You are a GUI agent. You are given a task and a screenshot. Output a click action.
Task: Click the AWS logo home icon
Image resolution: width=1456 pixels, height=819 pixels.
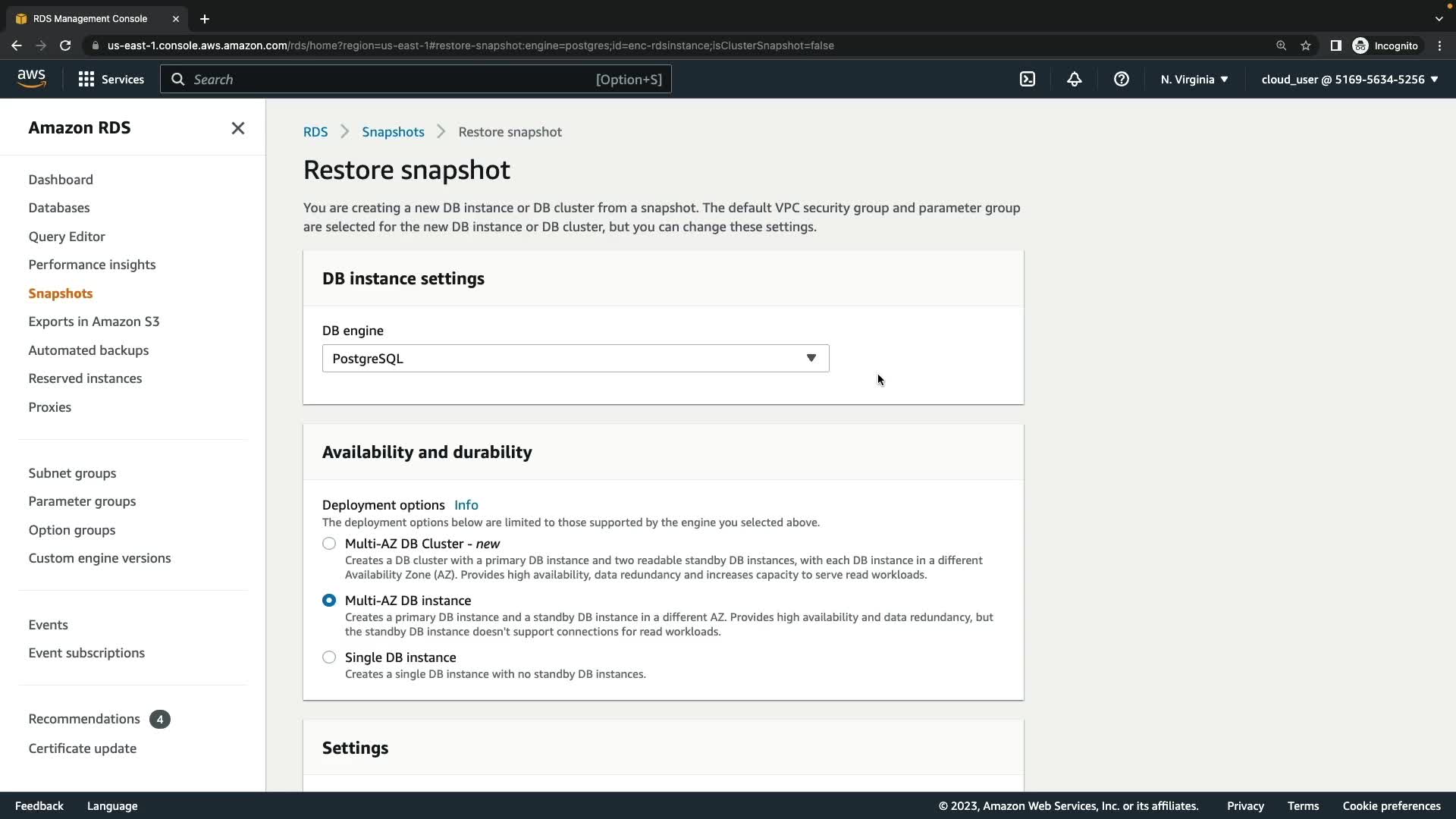point(31,79)
